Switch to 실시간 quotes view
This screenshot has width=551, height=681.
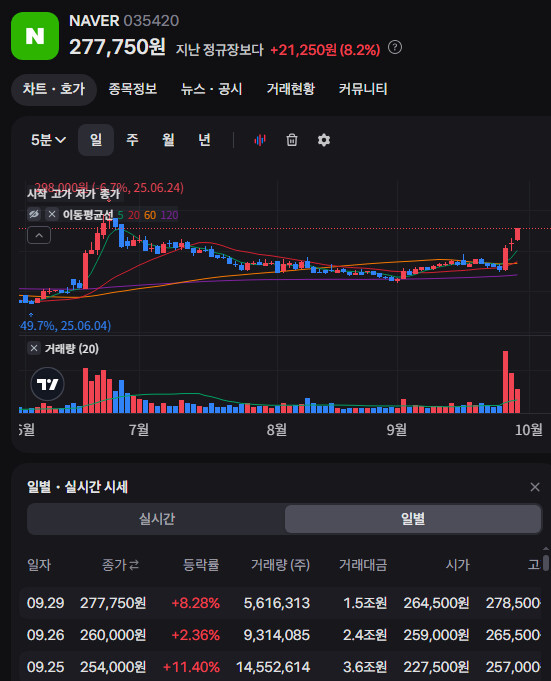[x=156, y=519]
